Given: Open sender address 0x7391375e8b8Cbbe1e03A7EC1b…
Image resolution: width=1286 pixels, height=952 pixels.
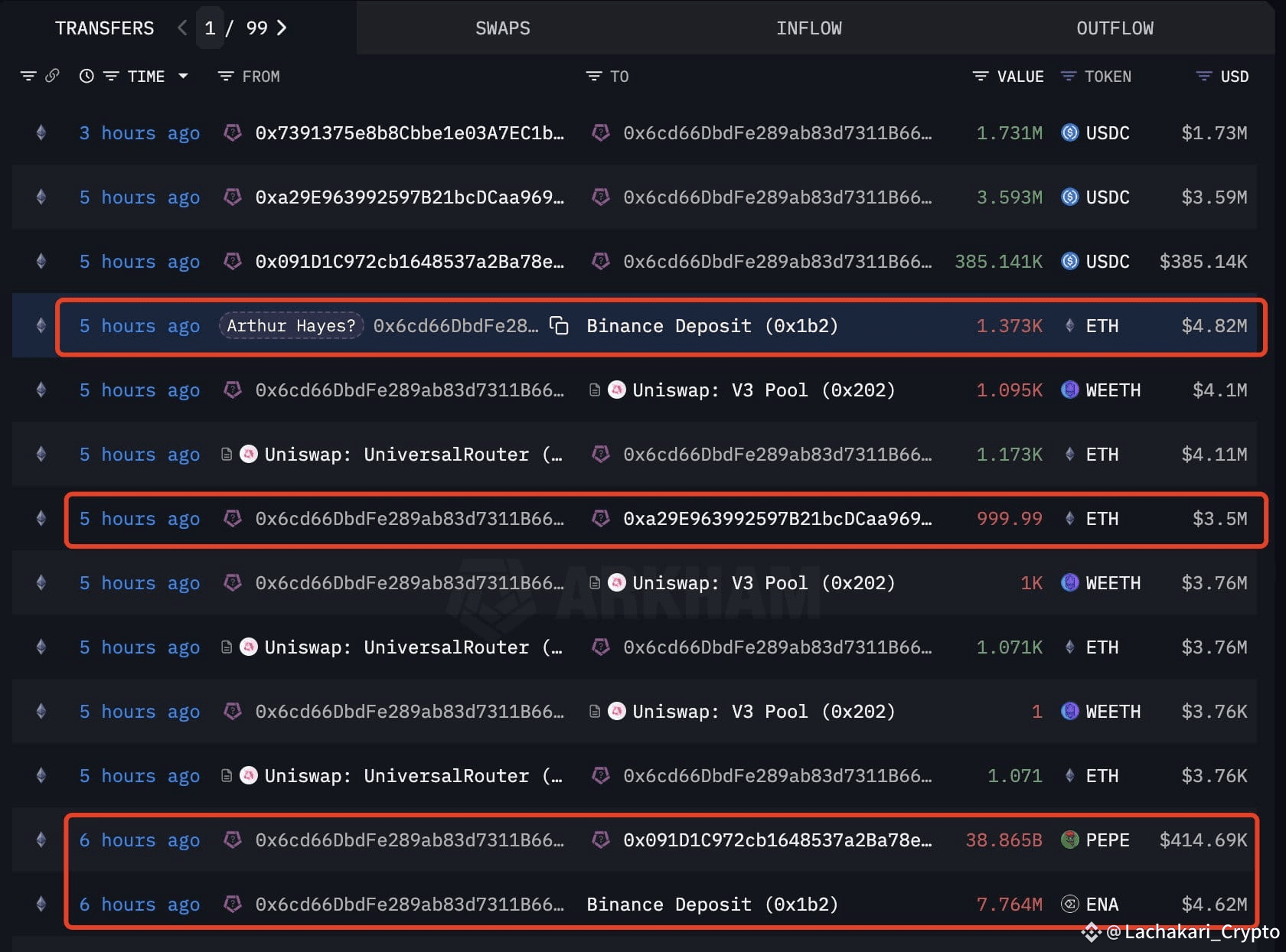Looking at the screenshot, I should coord(410,133).
